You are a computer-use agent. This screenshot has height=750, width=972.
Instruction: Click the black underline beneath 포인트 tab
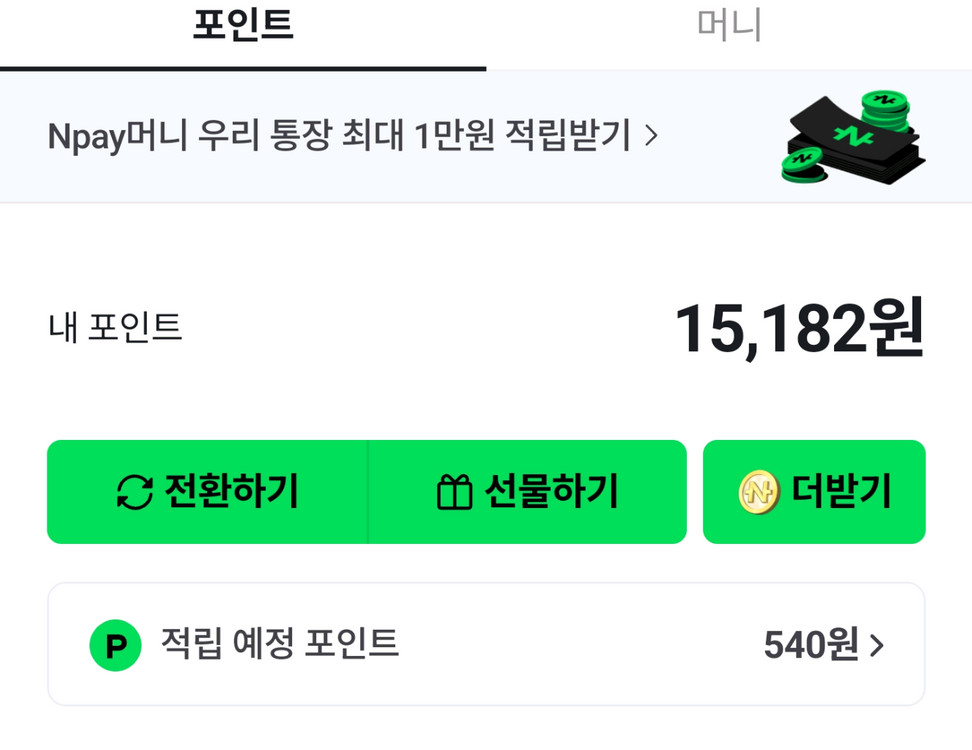(243, 68)
